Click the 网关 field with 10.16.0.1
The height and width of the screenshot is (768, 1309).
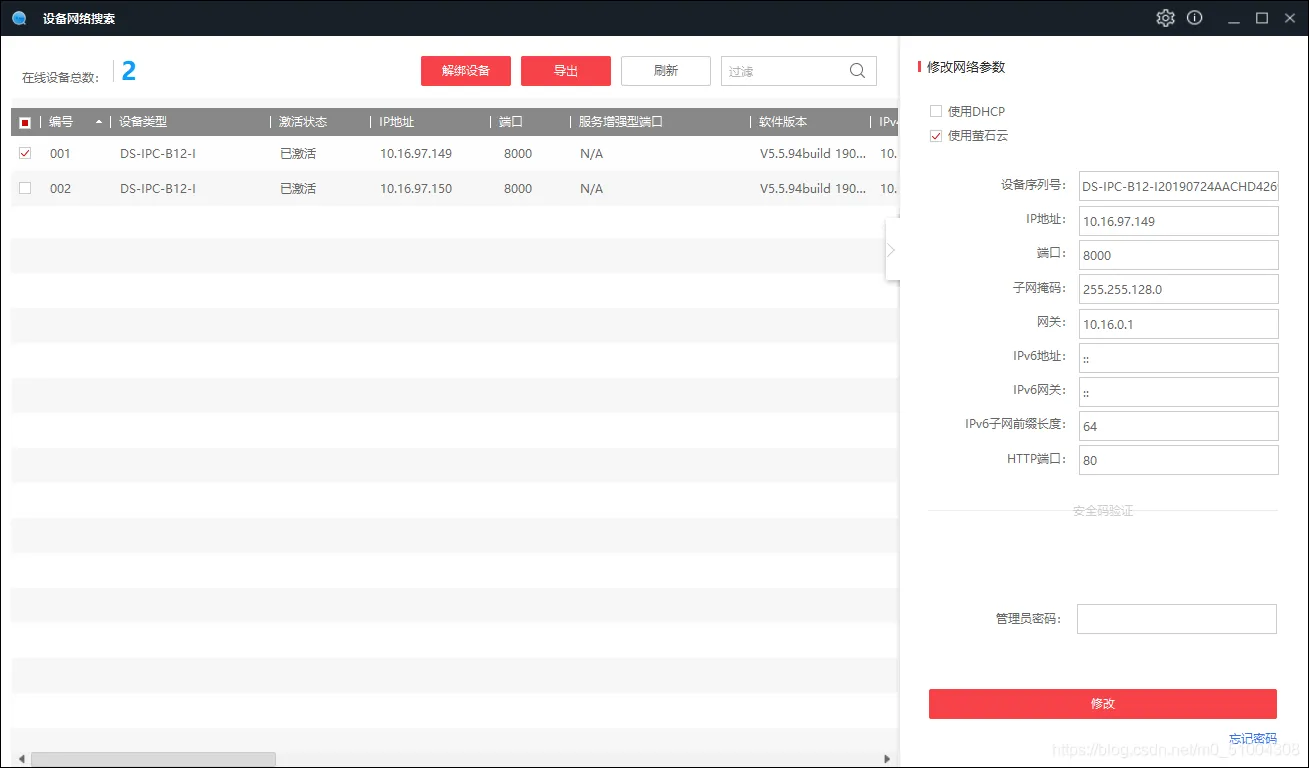point(1179,324)
